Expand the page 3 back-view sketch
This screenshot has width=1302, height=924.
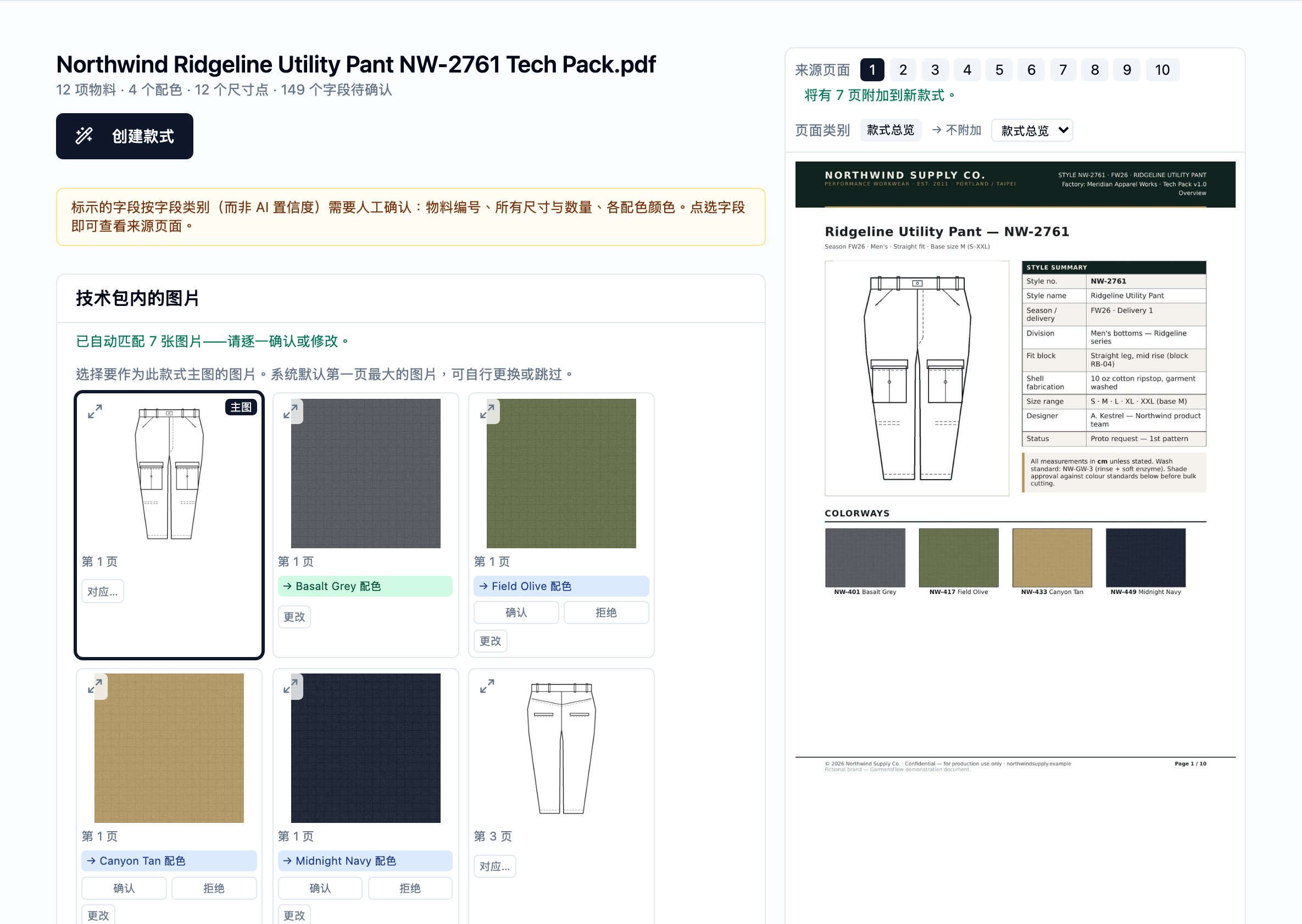(487, 686)
